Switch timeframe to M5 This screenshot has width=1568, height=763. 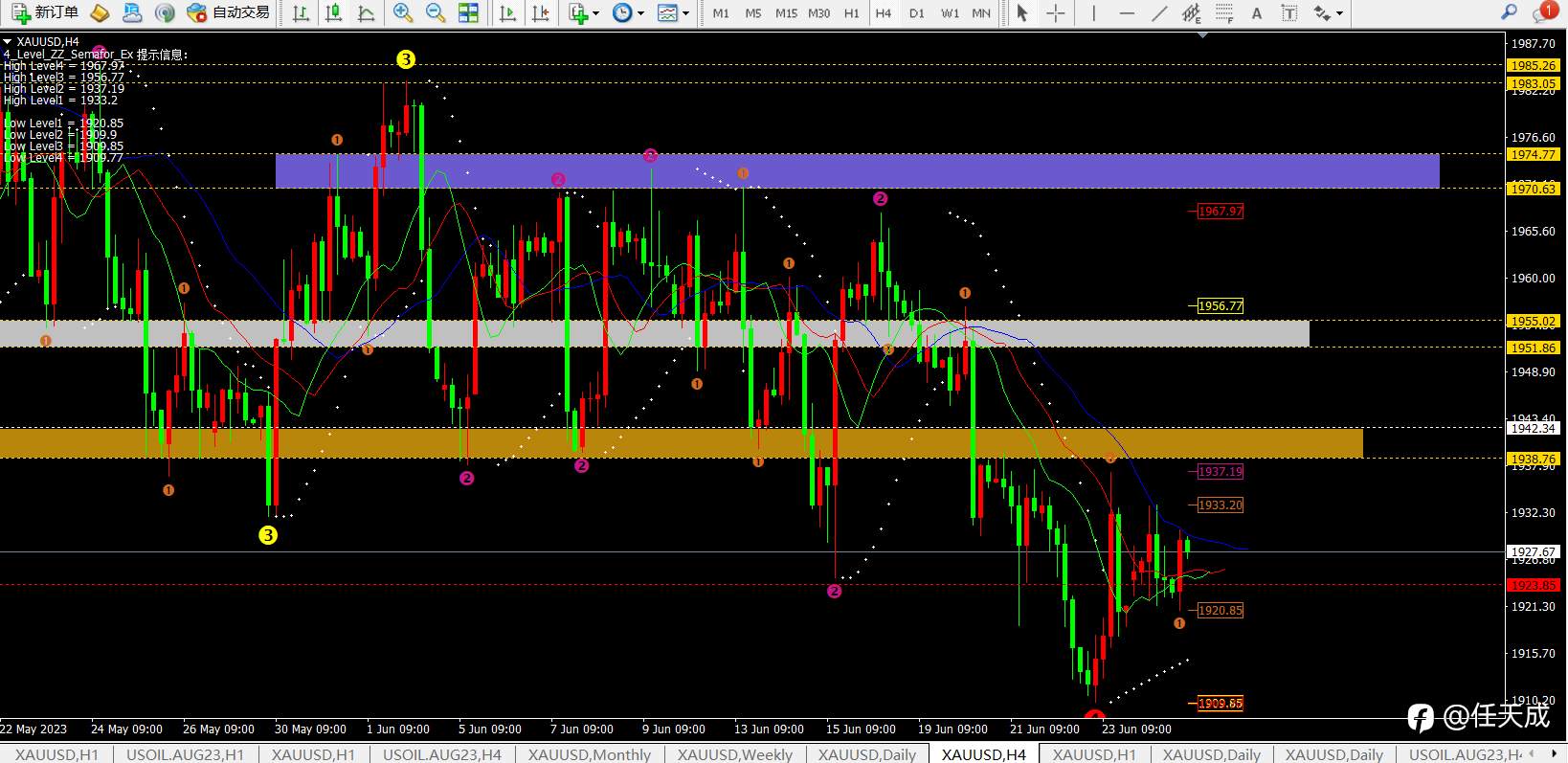coord(753,13)
